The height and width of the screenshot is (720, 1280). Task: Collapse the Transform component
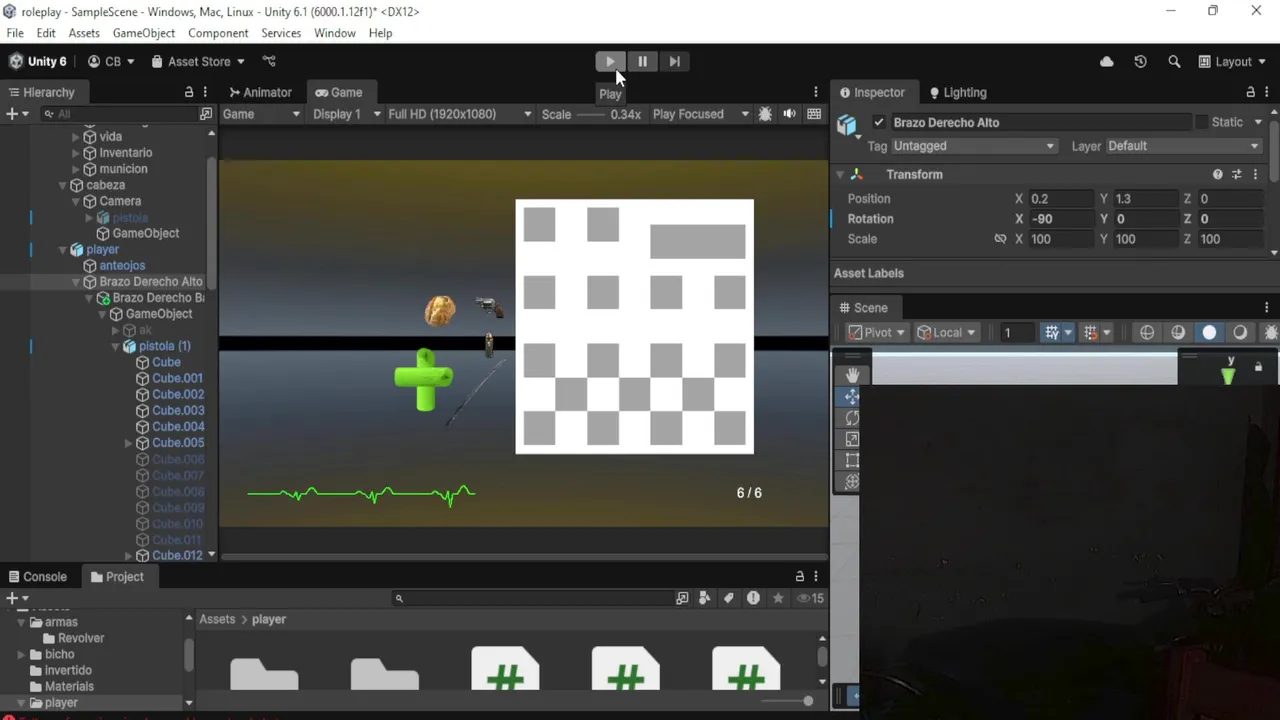coord(840,174)
